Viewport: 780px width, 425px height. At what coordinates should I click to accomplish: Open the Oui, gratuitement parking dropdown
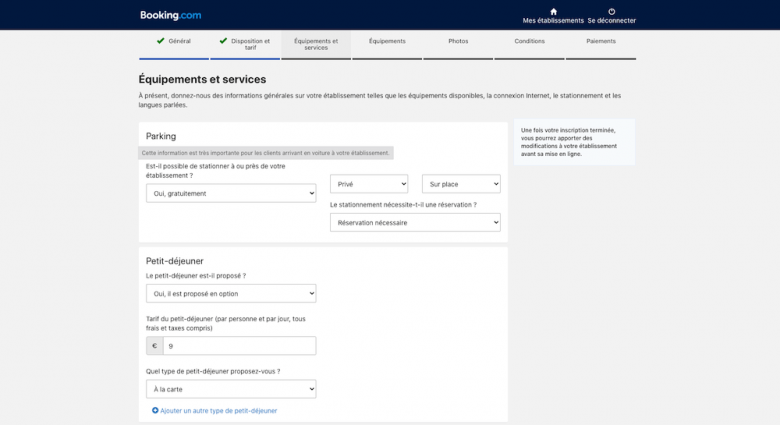231,194
